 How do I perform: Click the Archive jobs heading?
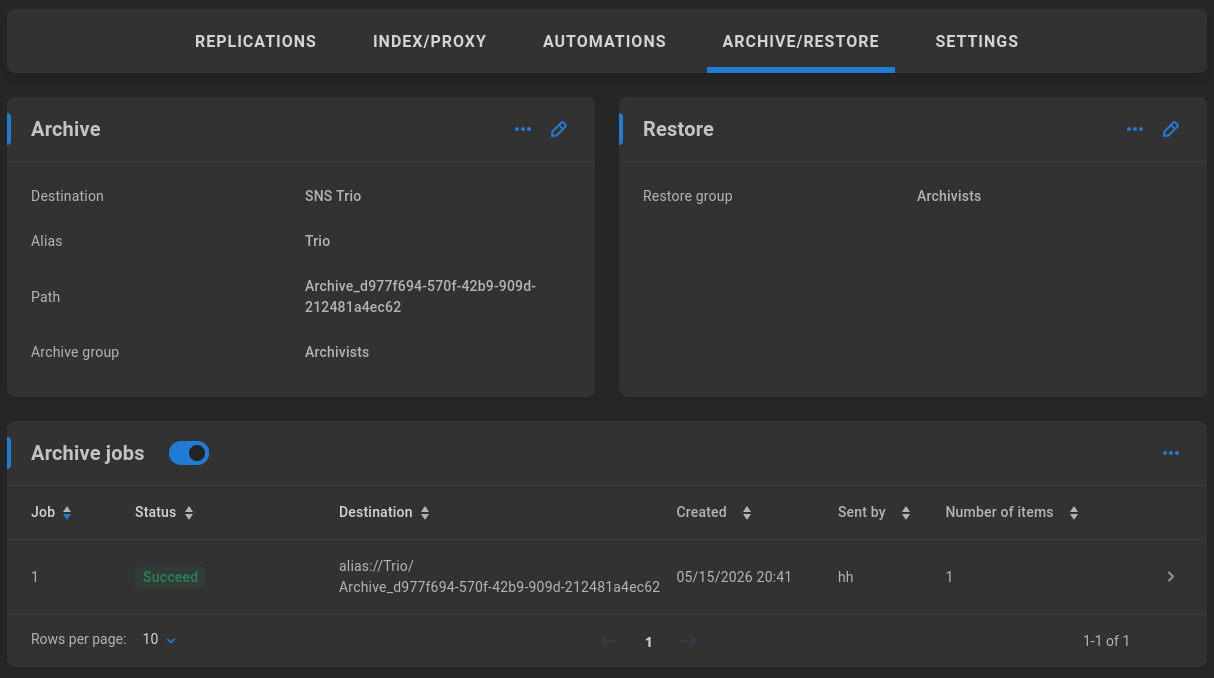(x=88, y=453)
